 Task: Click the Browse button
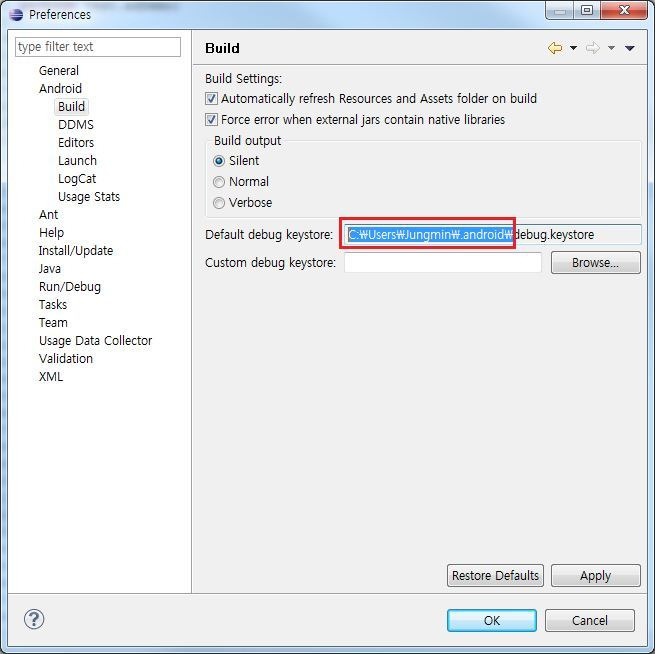[595, 263]
